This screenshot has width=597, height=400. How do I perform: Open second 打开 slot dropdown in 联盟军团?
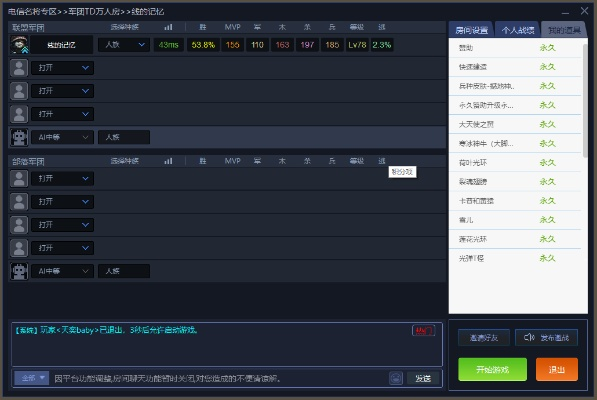62,91
